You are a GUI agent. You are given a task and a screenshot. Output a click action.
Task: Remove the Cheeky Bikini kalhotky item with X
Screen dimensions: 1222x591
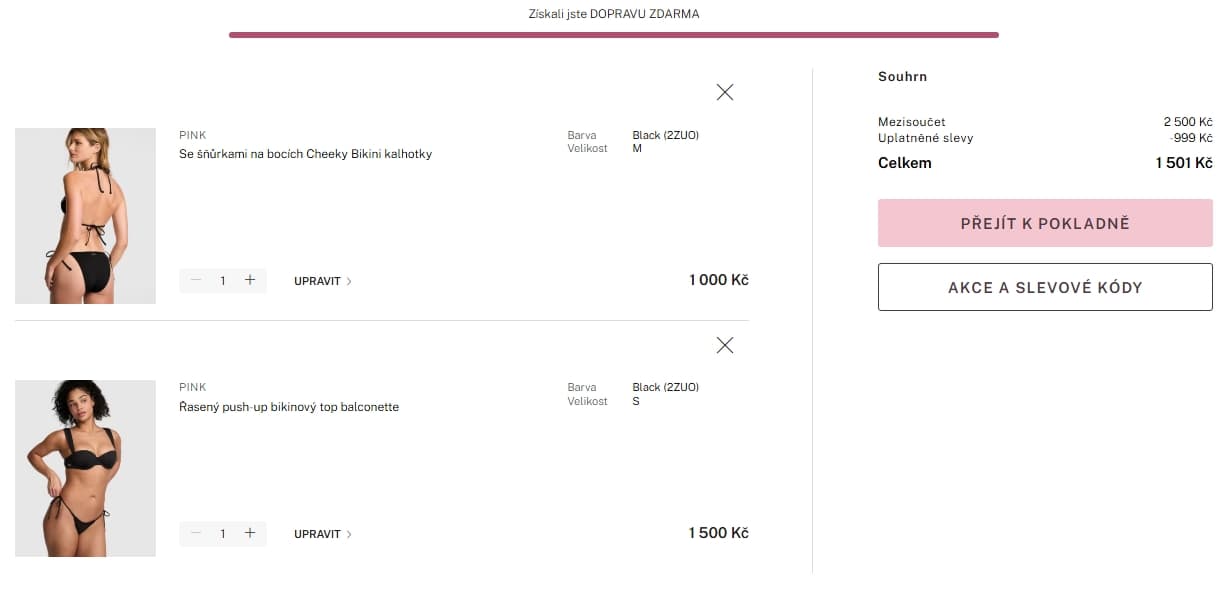coord(725,92)
